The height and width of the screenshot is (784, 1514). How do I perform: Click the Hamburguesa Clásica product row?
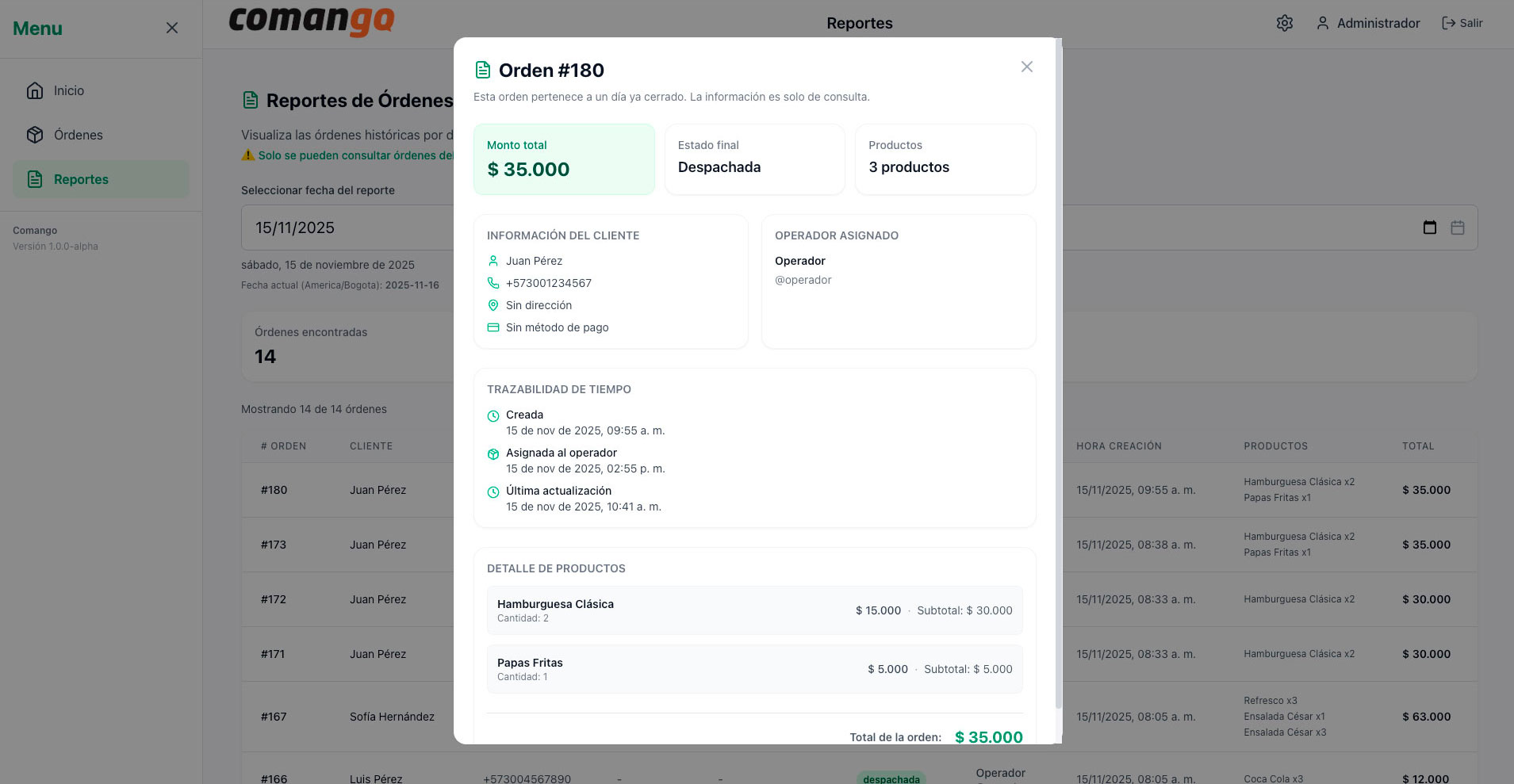coord(754,610)
